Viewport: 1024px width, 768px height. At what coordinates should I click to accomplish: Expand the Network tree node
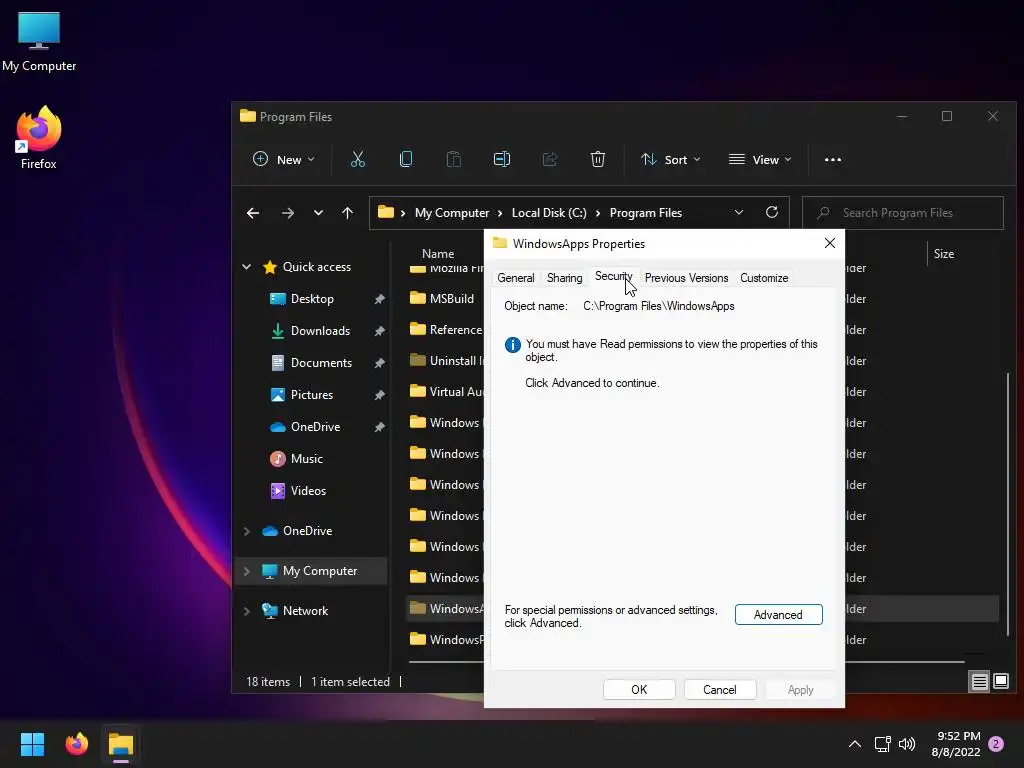pos(246,611)
